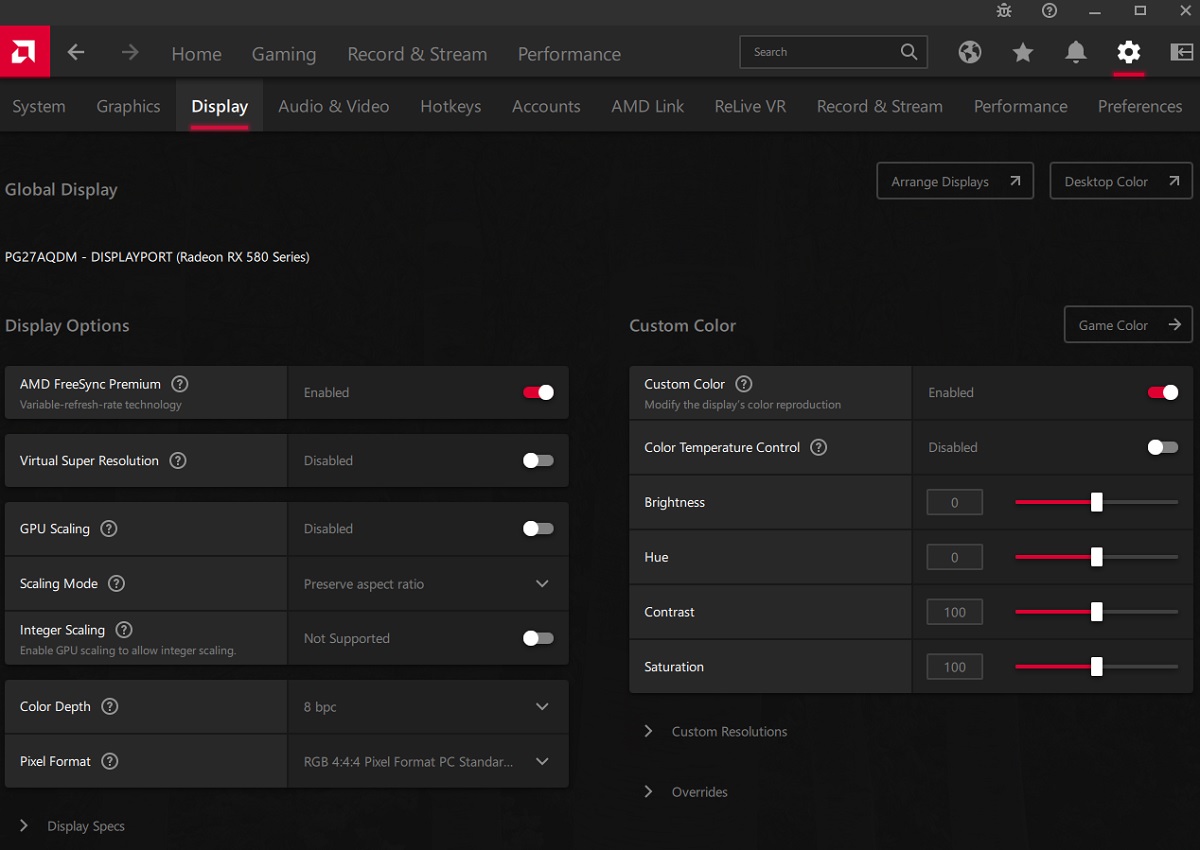Enable GPU Scaling toggle
The image size is (1200, 850).
coord(538,529)
